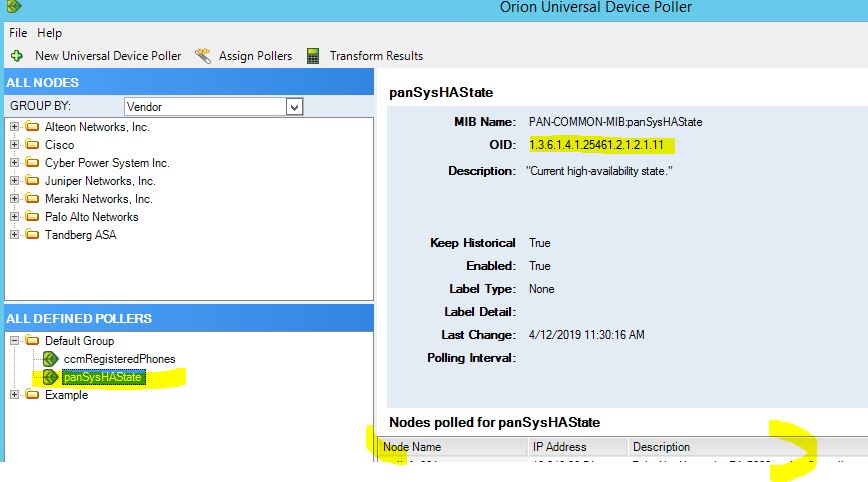The height and width of the screenshot is (482, 868).
Task: Click the Juniper Networks folder icon
Action: 33,180
